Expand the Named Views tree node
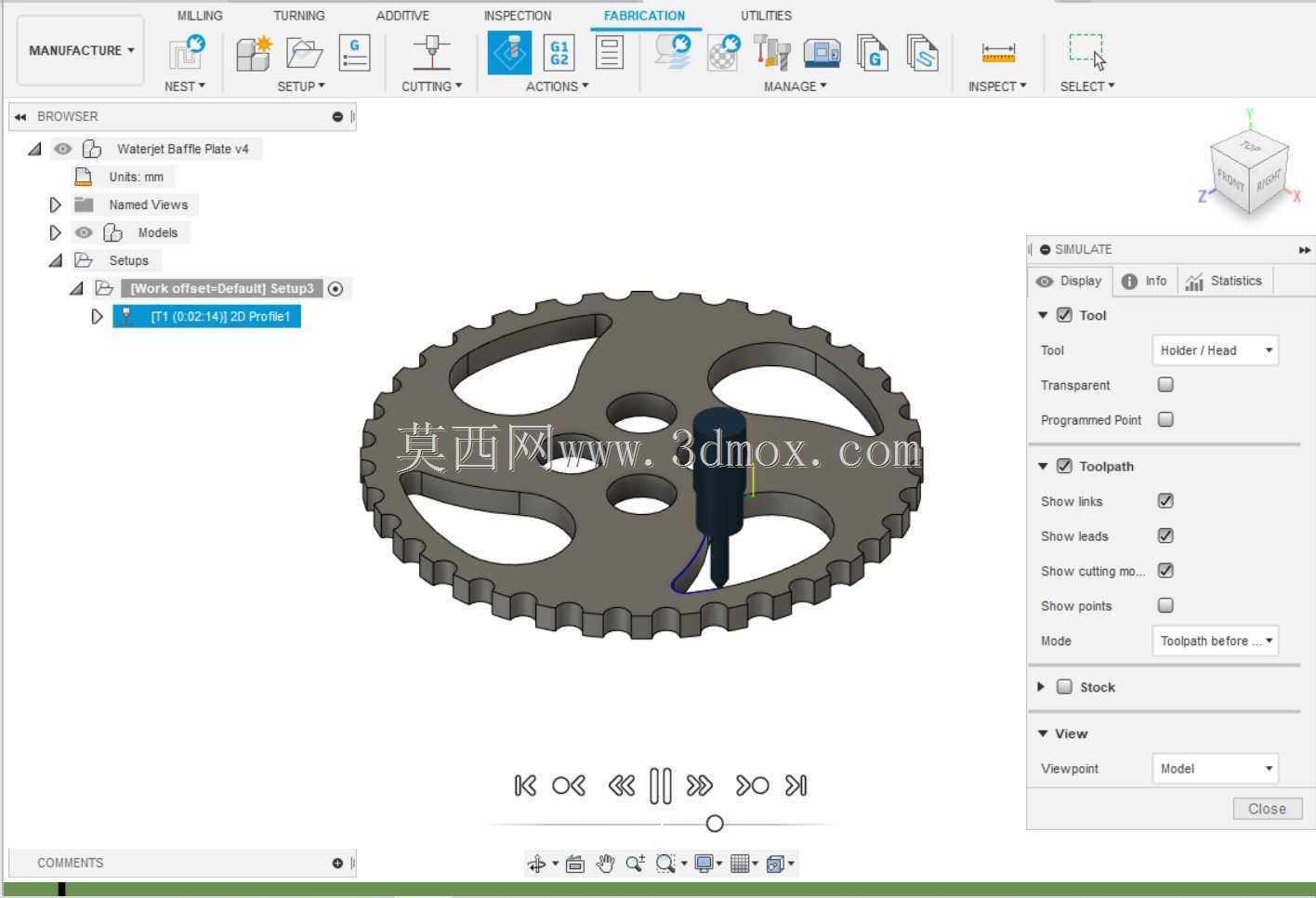 point(55,205)
